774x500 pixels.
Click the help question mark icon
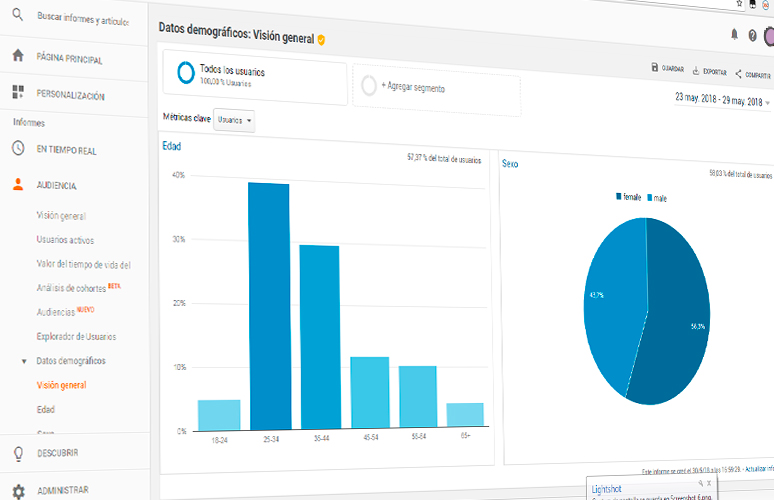(x=752, y=34)
